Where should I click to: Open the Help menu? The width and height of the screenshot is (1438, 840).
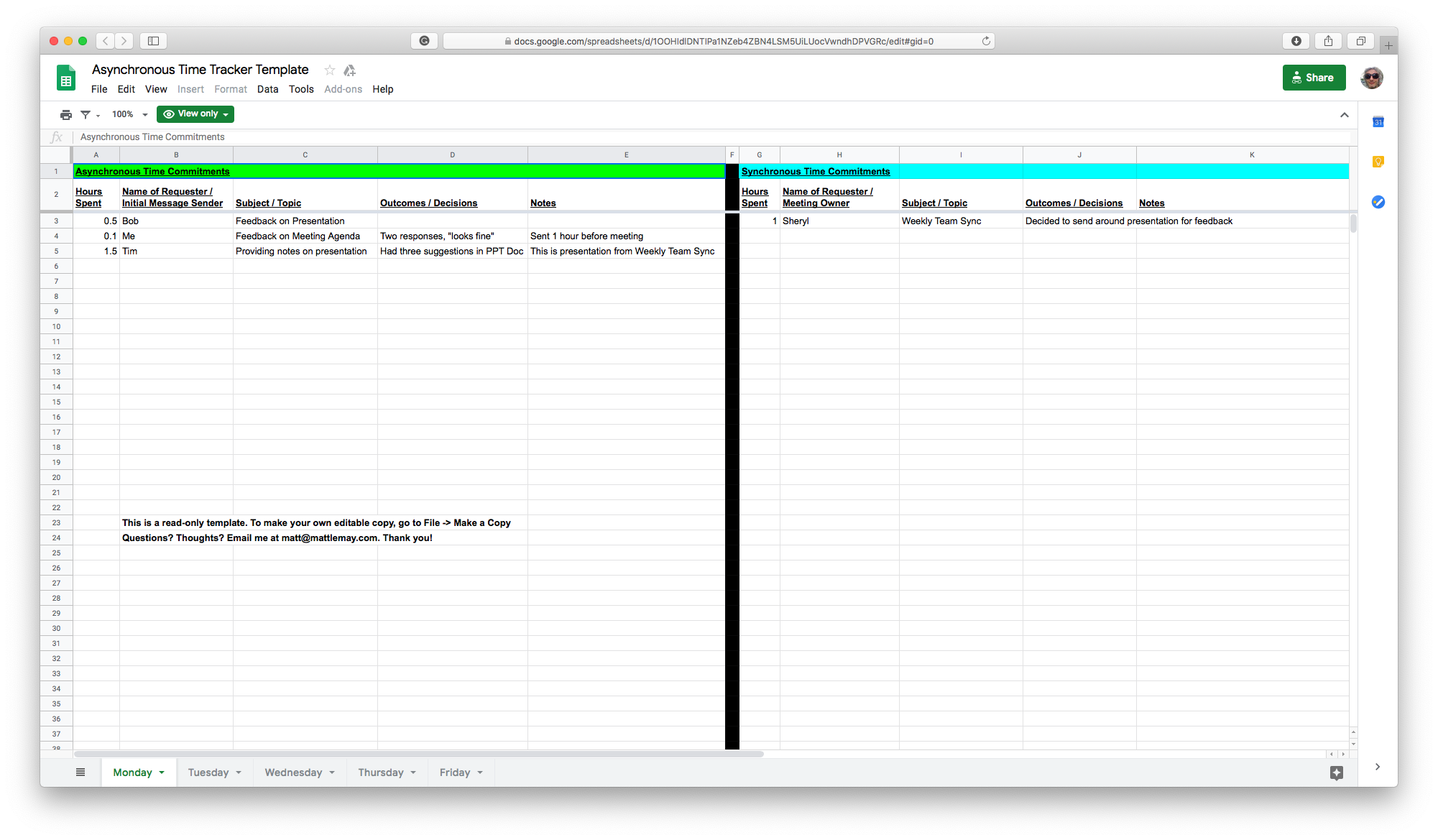pos(383,89)
